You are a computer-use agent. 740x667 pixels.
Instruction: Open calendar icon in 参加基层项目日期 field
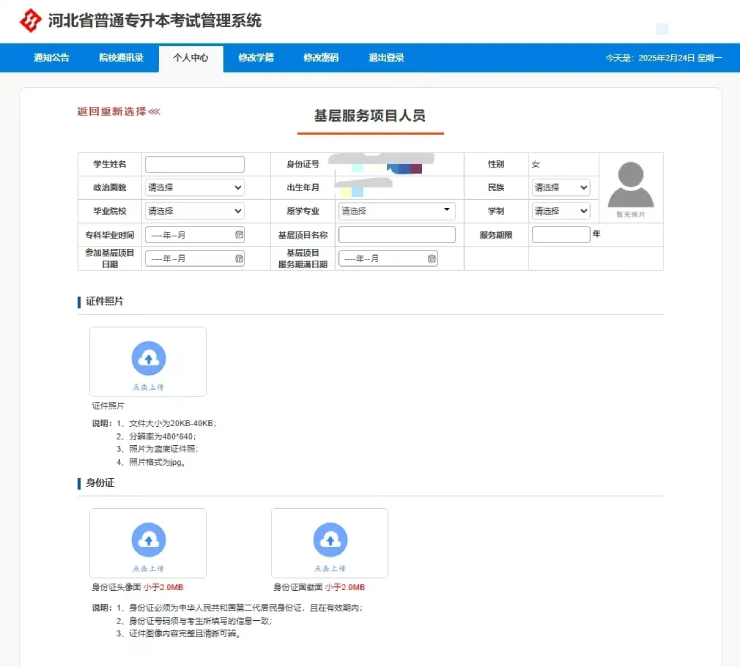(x=239, y=258)
